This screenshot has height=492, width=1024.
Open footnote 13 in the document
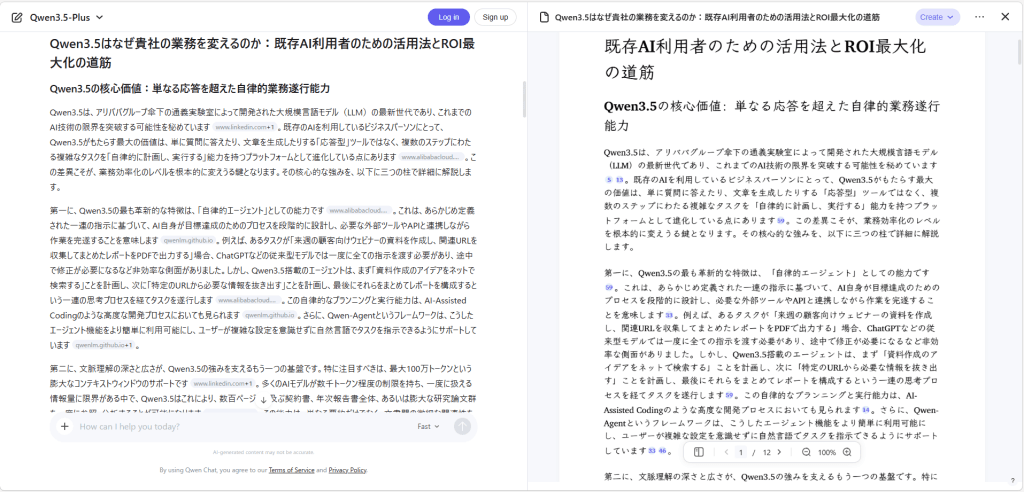coord(619,179)
